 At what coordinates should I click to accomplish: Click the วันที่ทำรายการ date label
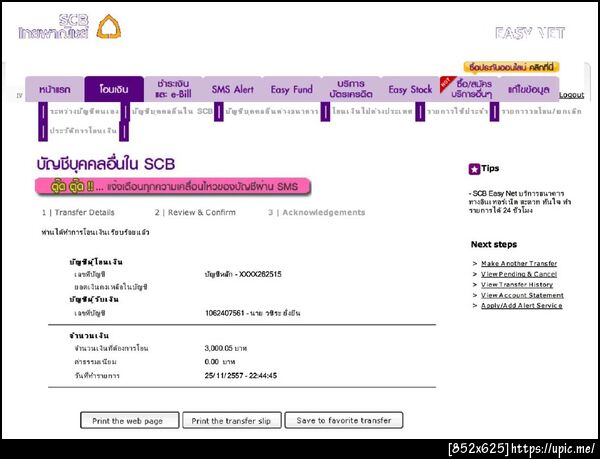(x=97, y=376)
